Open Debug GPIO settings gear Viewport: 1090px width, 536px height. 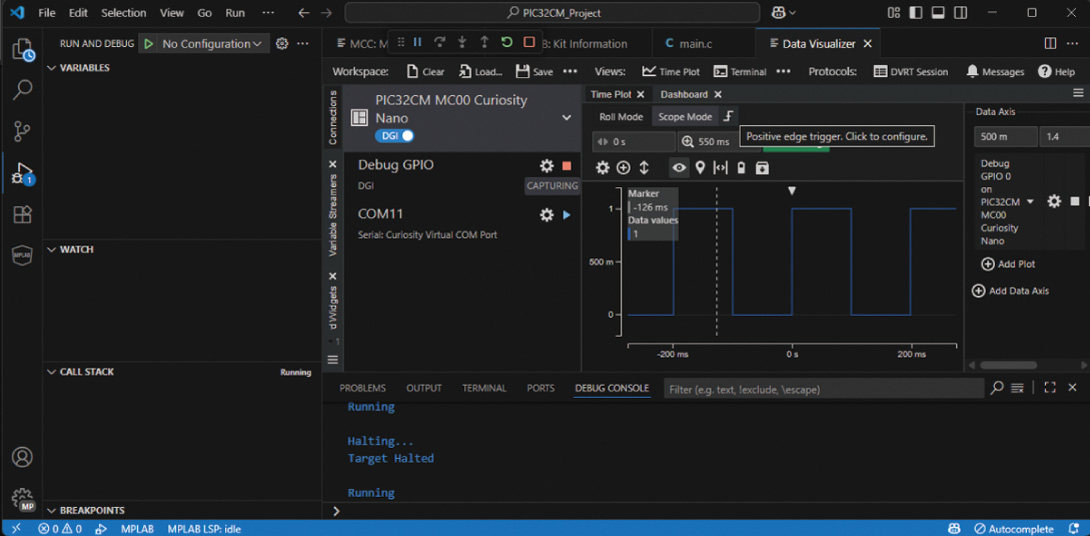point(546,166)
